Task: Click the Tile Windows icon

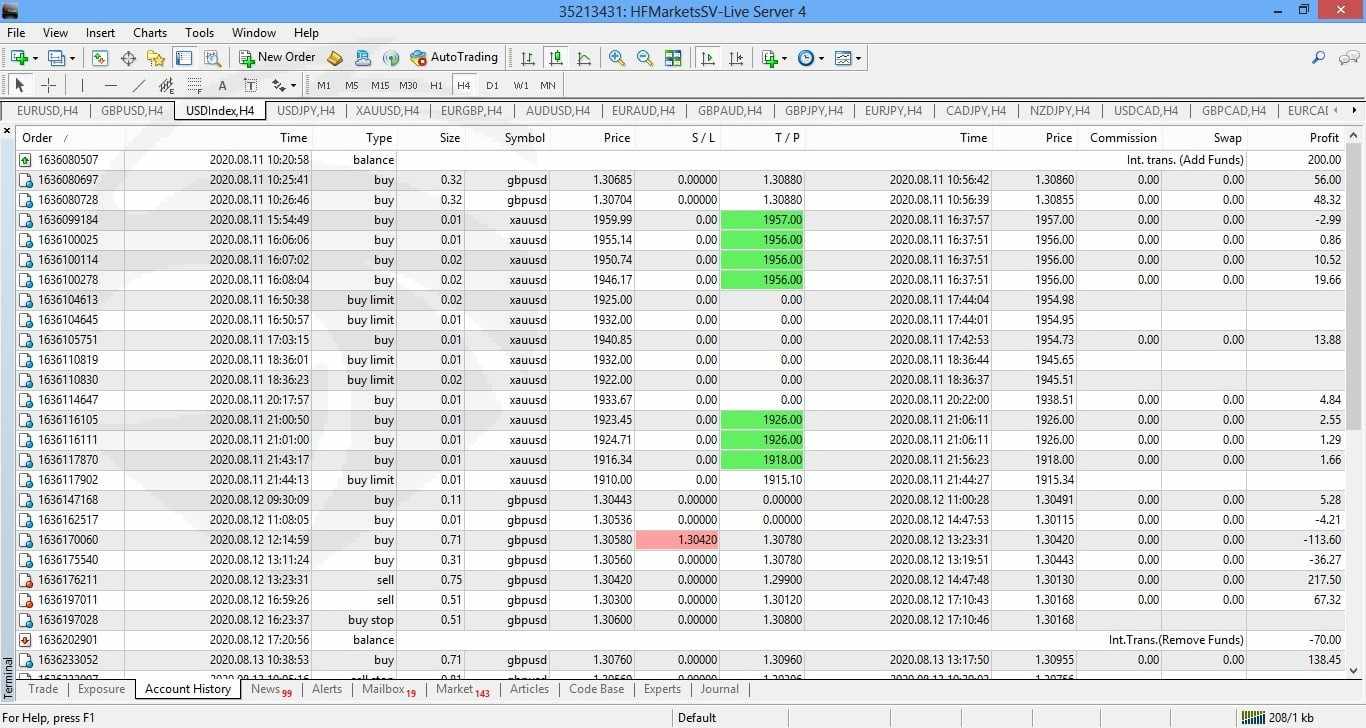Action: click(x=673, y=58)
